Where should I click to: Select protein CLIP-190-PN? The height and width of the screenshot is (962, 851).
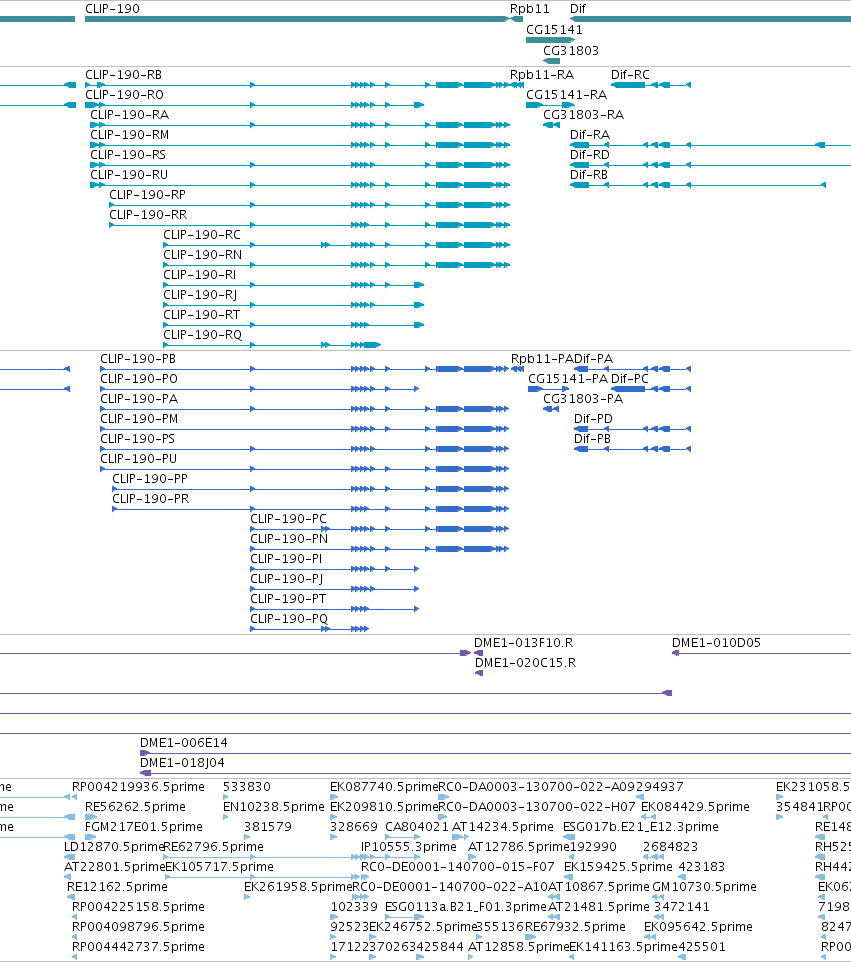tap(379, 549)
